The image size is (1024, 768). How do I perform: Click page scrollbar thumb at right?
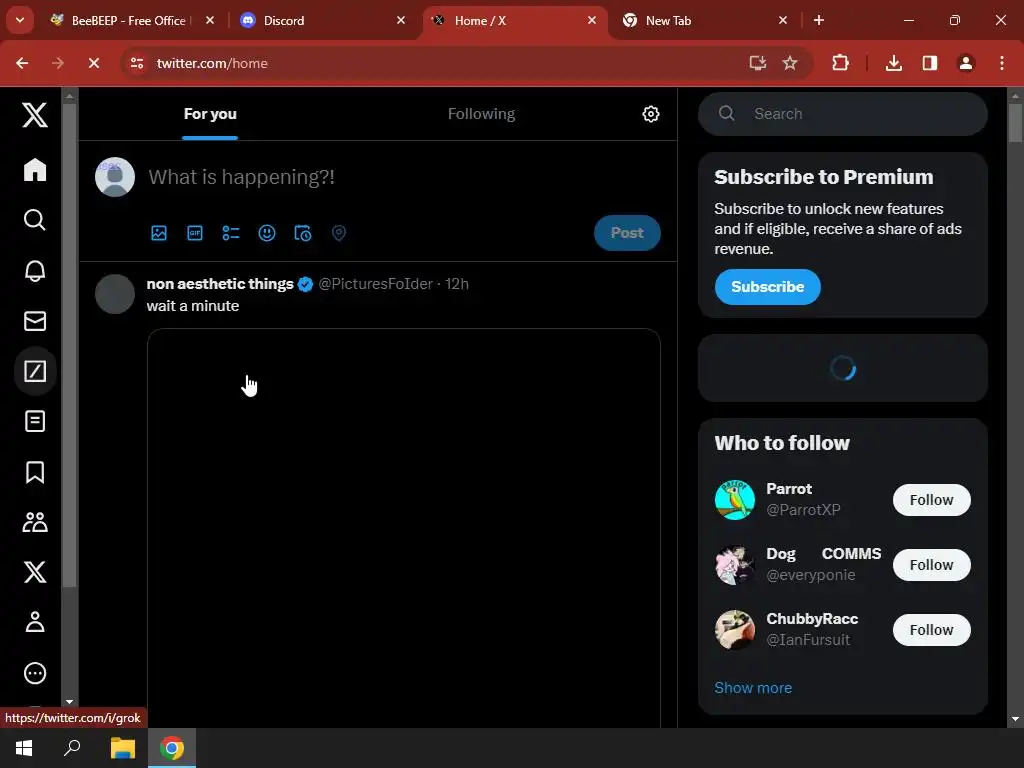click(1015, 121)
